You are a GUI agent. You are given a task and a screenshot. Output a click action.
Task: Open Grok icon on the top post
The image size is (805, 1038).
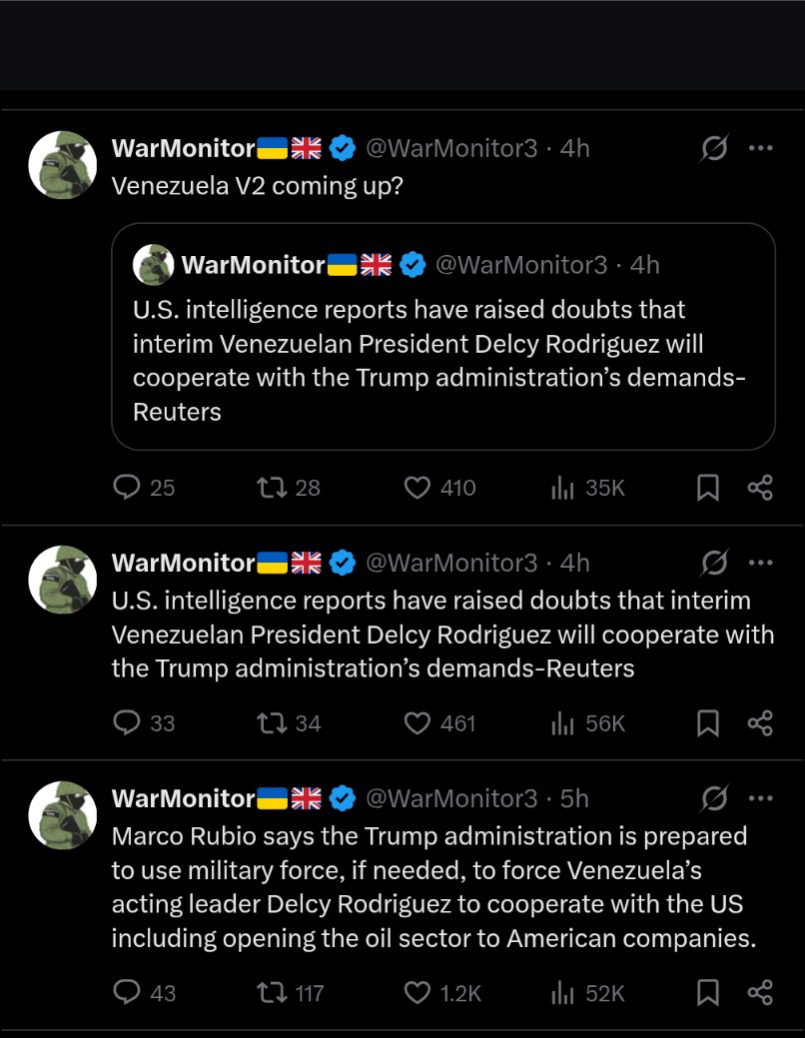point(714,149)
